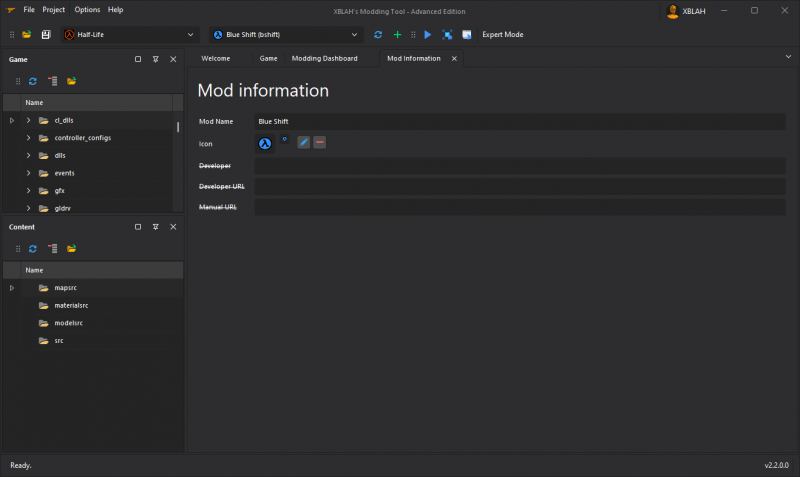Screen dimensions: 800x477
Task: Select the mapsrc folder
Action: (65, 288)
